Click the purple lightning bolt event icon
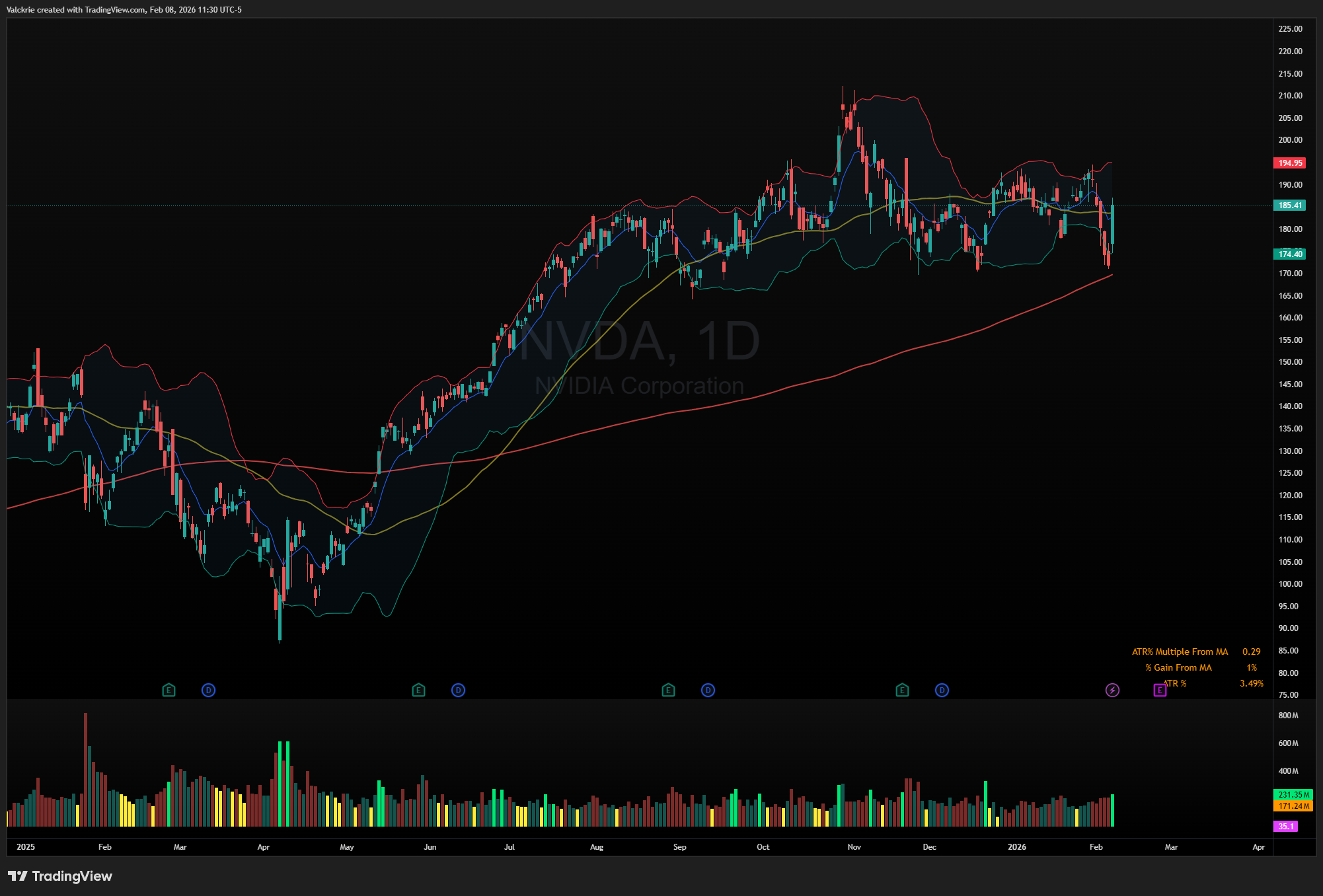This screenshot has width=1323, height=896. tap(1112, 691)
